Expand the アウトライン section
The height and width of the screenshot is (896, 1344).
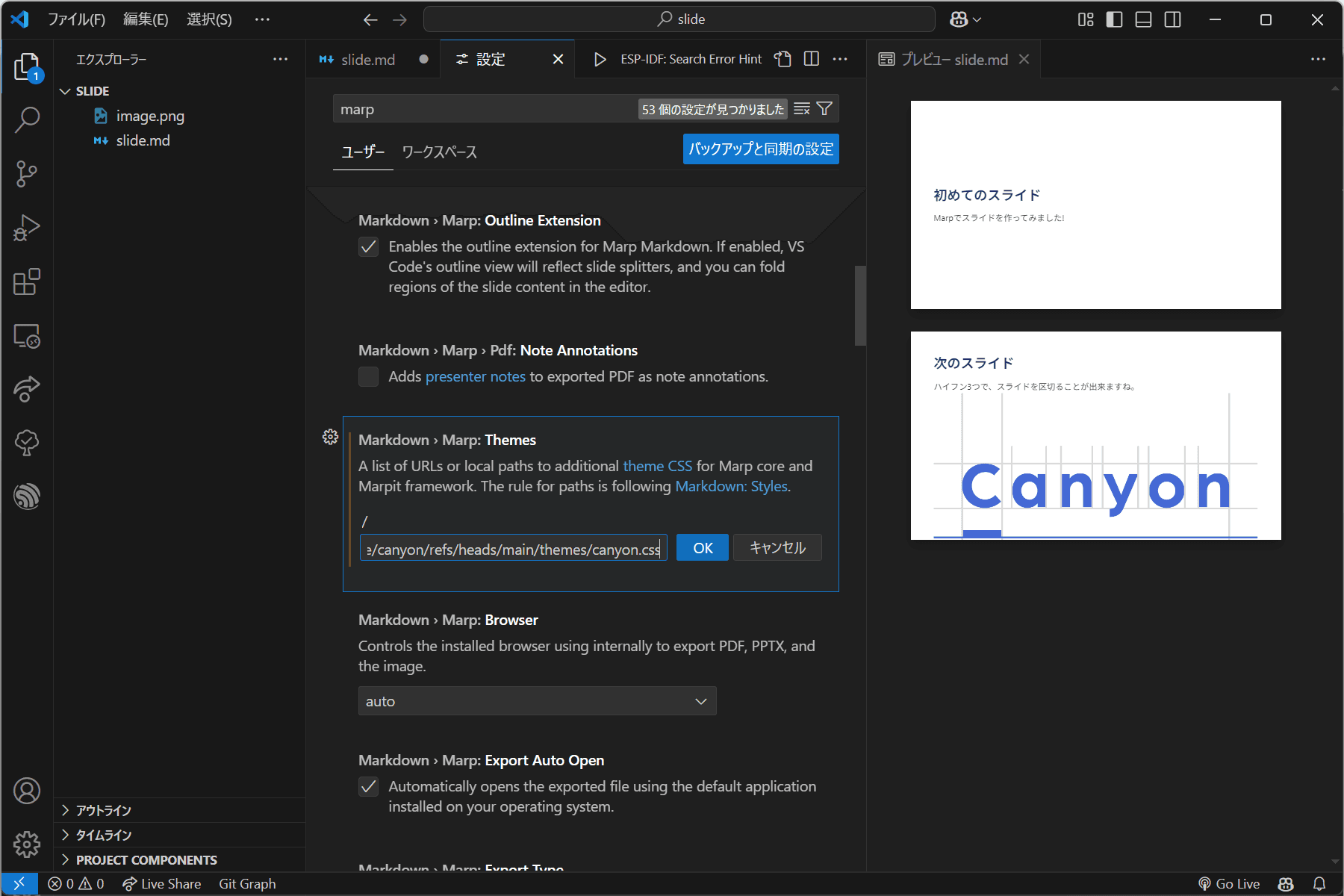(x=104, y=810)
